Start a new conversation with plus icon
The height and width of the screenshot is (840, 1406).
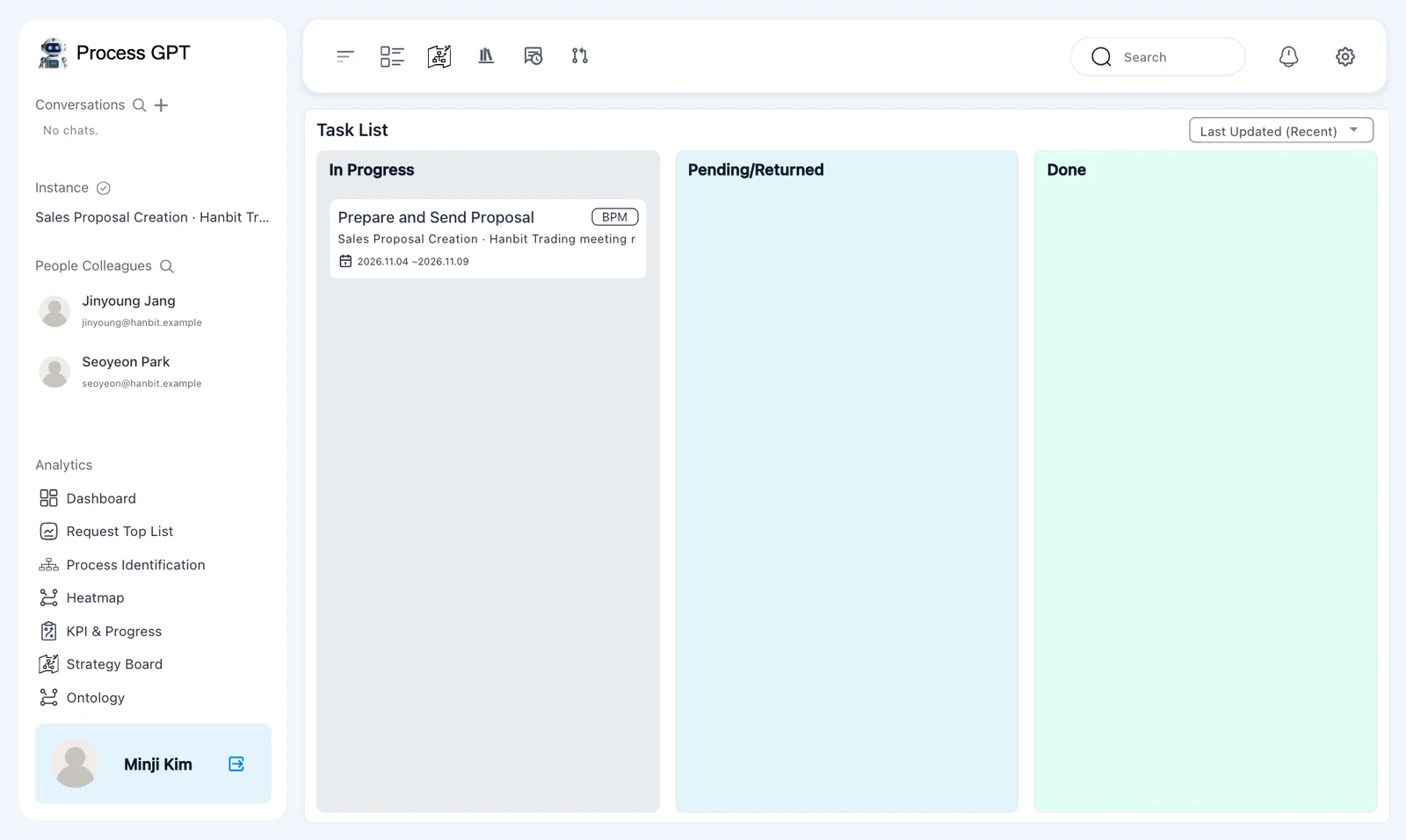[161, 105]
